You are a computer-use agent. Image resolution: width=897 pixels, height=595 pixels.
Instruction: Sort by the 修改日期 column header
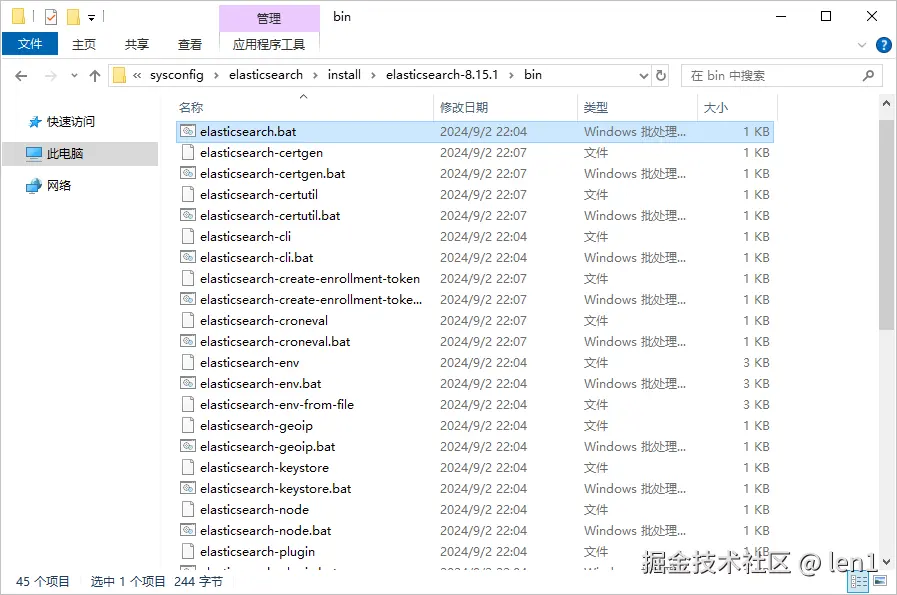(x=464, y=108)
